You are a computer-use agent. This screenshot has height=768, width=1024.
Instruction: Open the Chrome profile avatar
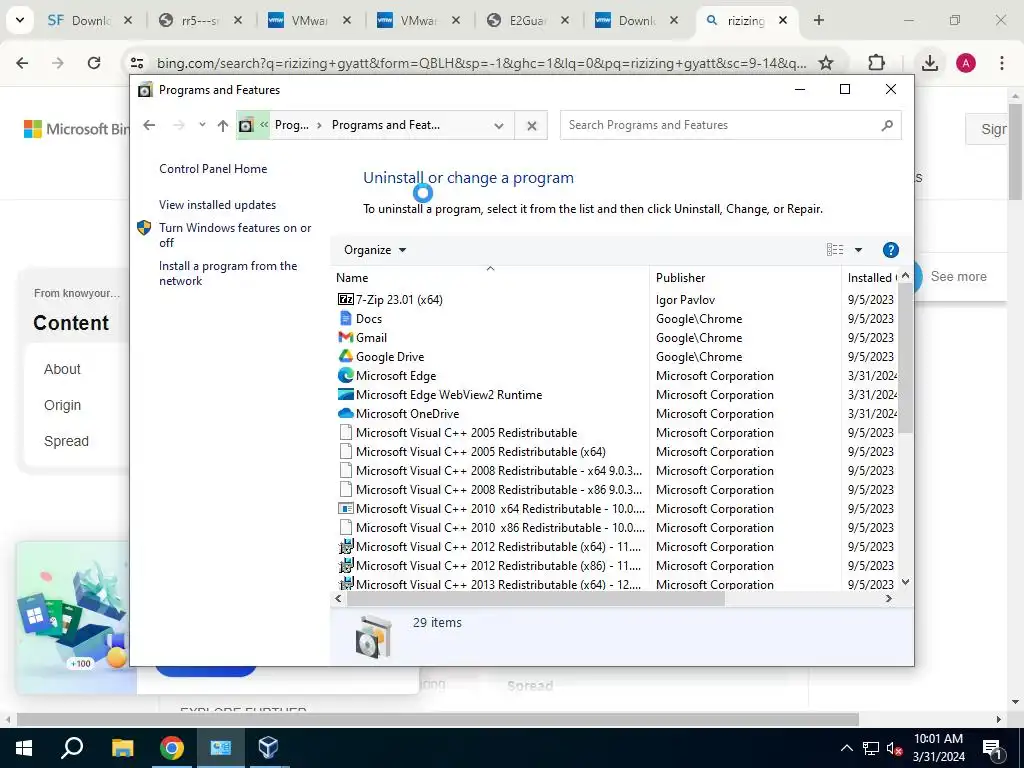coord(966,63)
